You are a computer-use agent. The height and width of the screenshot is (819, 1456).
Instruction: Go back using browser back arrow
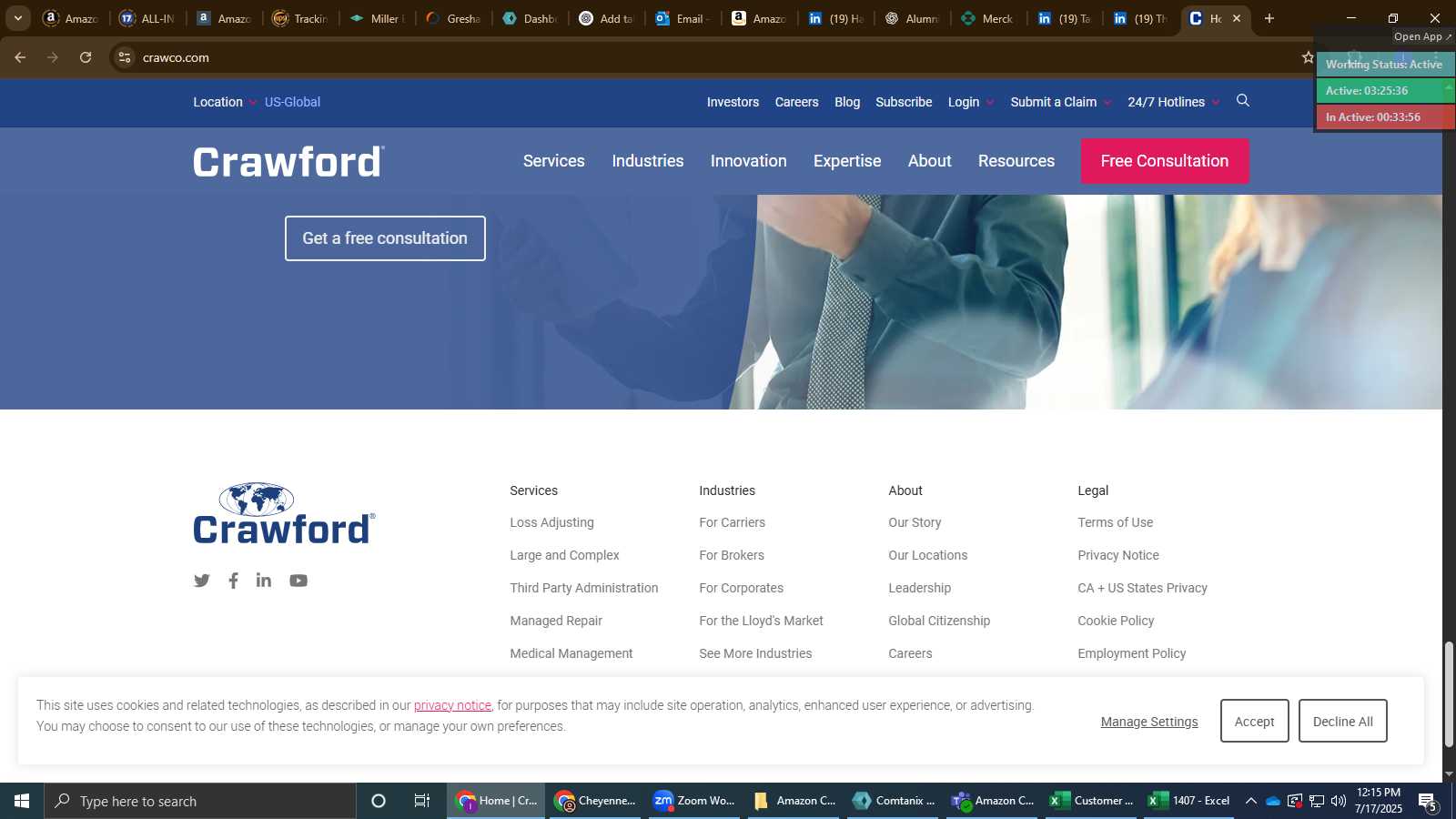(x=20, y=57)
